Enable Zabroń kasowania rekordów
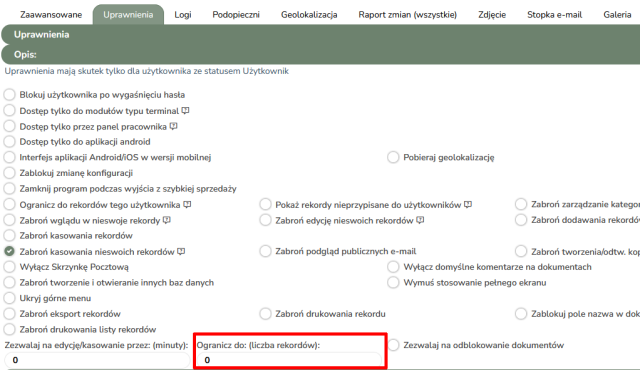The width and height of the screenshot is (640, 370). 9,235
